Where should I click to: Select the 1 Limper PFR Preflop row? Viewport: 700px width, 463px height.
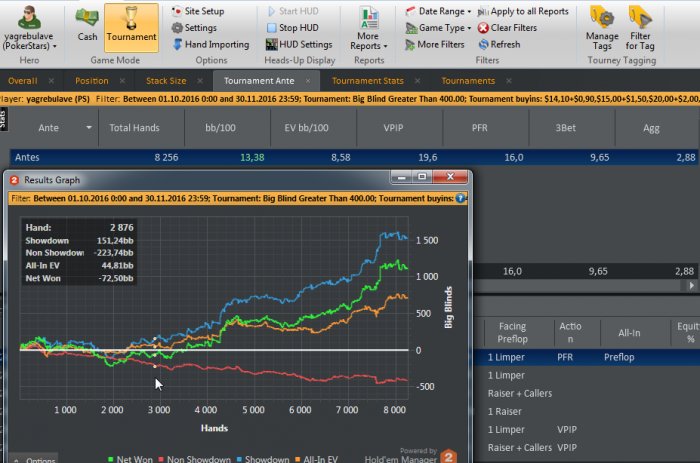pyautogui.click(x=586, y=357)
